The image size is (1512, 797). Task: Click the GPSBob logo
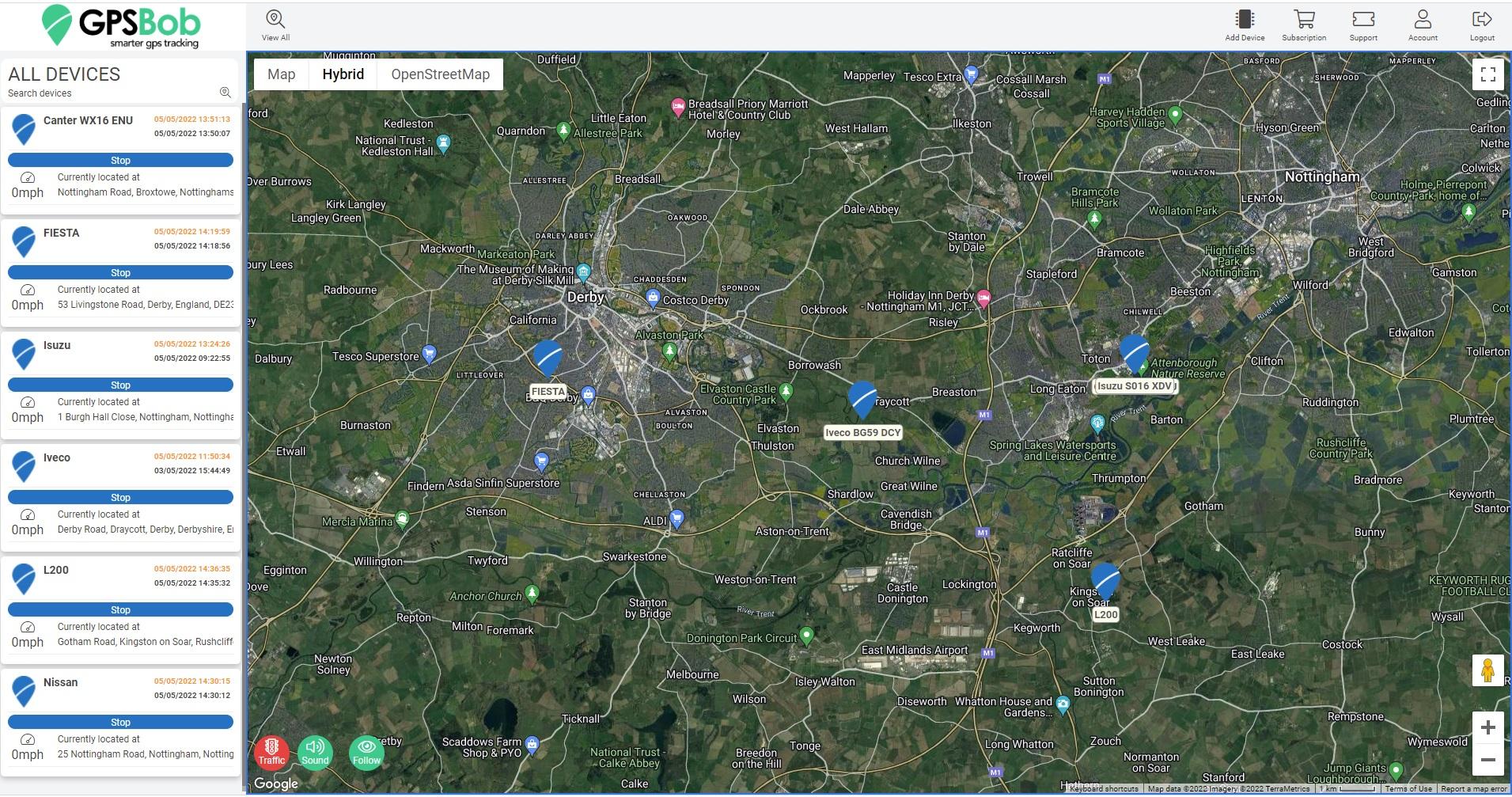(x=121, y=26)
